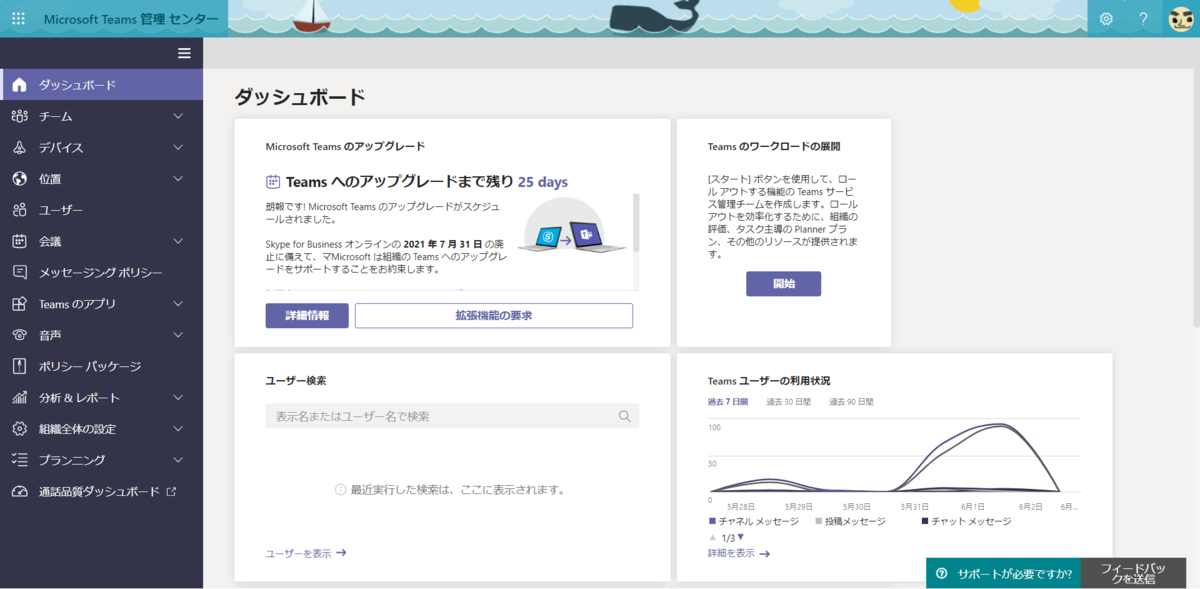Click the 音声 phone icon
This screenshot has width=1200, height=589.
click(x=19, y=335)
